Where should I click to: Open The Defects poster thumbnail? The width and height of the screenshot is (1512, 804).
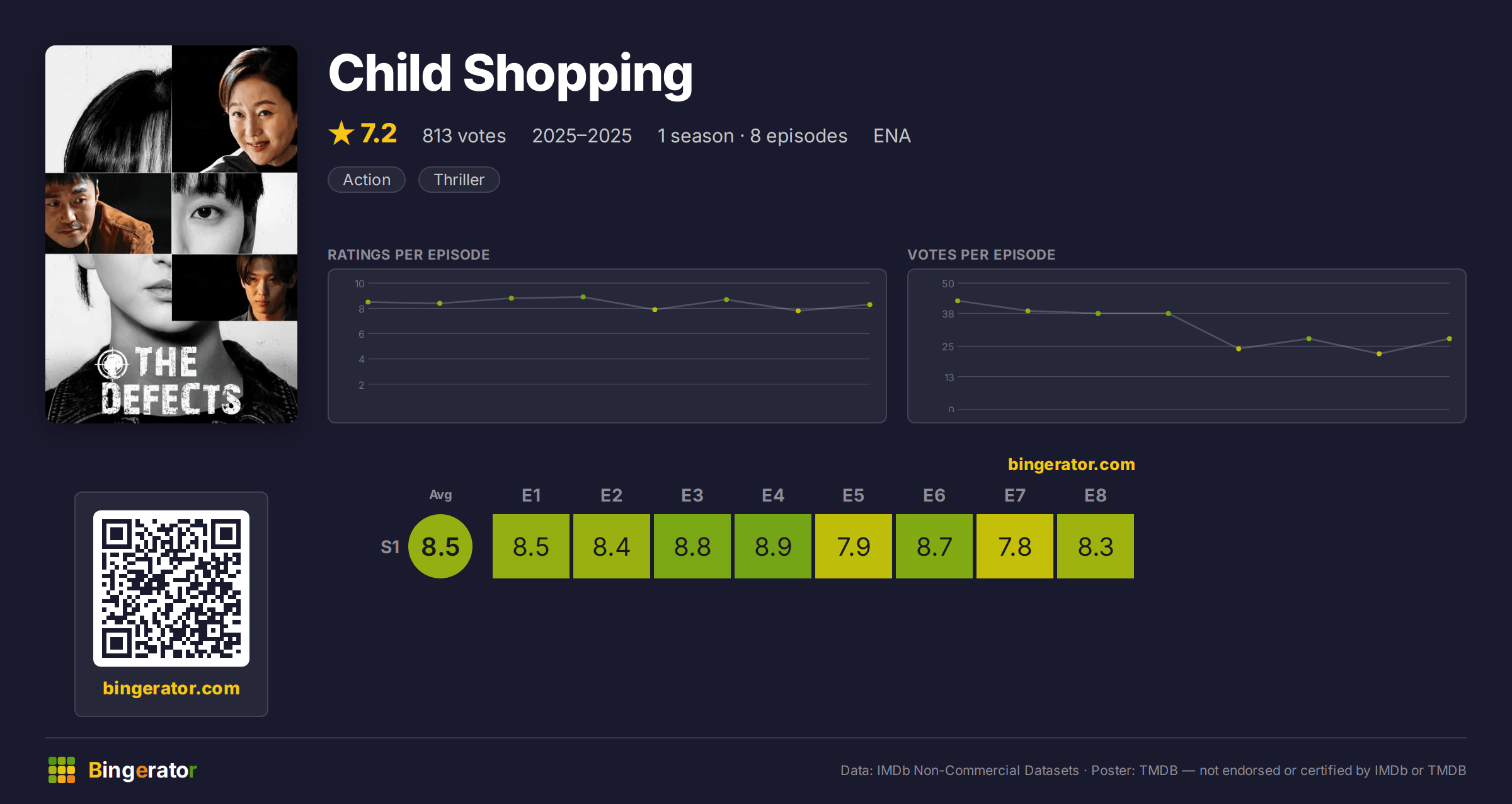click(x=171, y=234)
